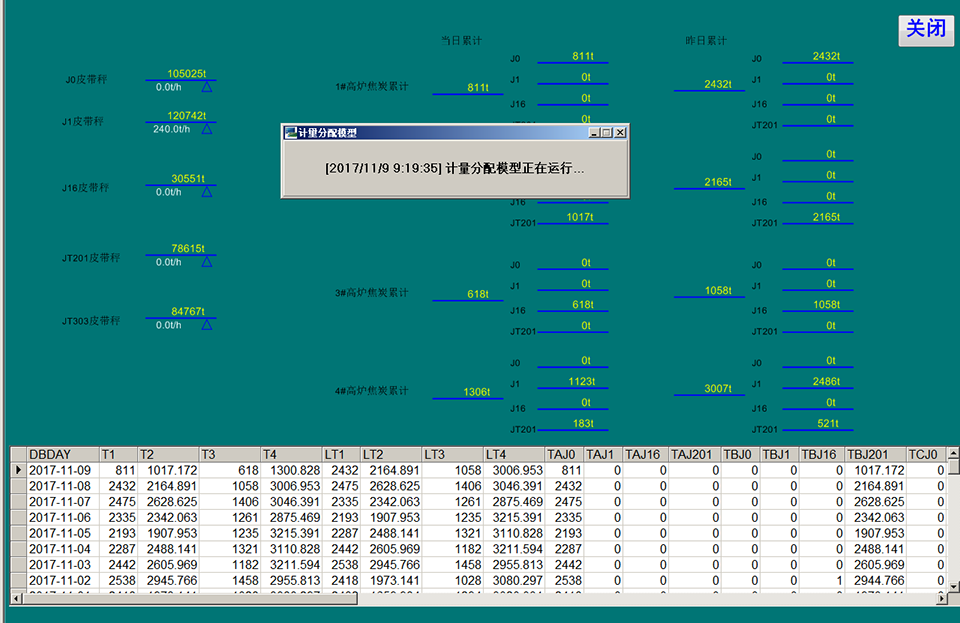The height and width of the screenshot is (623, 960).
Task: Click the J1皮带秤 scale triangle icon
Action: 207,129
